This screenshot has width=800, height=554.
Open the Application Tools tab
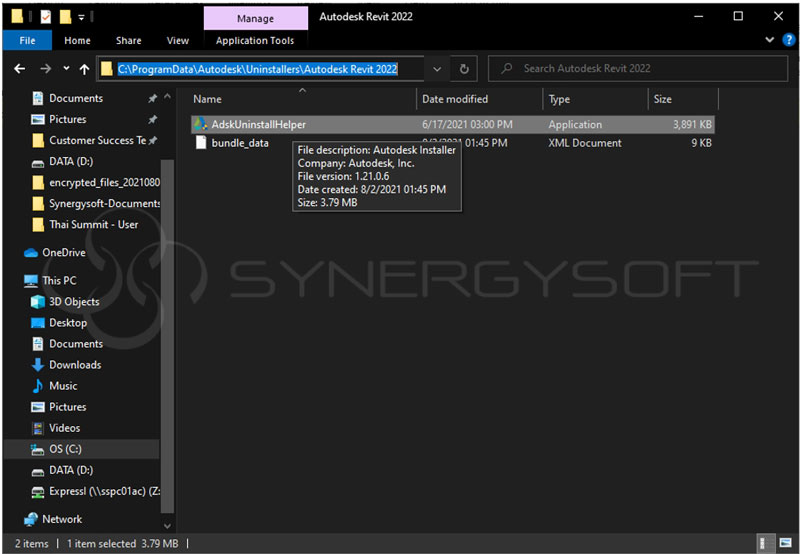click(255, 41)
